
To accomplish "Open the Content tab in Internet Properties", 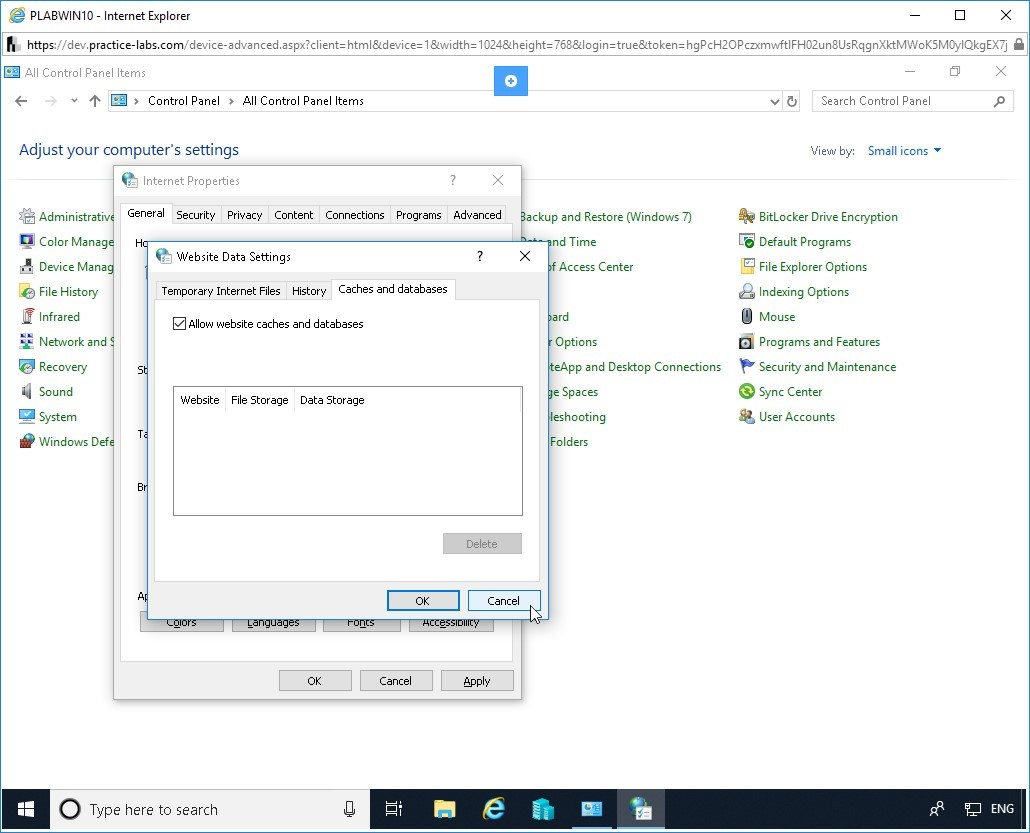I will (x=294, y=215).
